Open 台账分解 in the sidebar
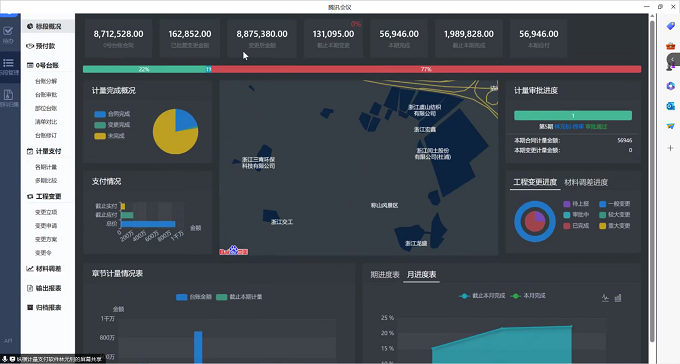 click(x=46, y=81)
